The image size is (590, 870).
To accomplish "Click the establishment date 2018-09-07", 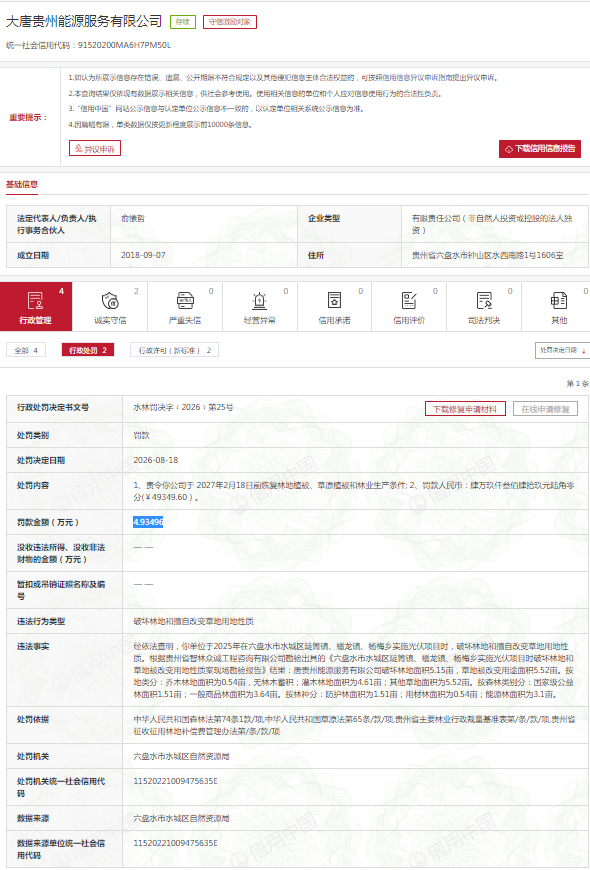I will [143, 256].
